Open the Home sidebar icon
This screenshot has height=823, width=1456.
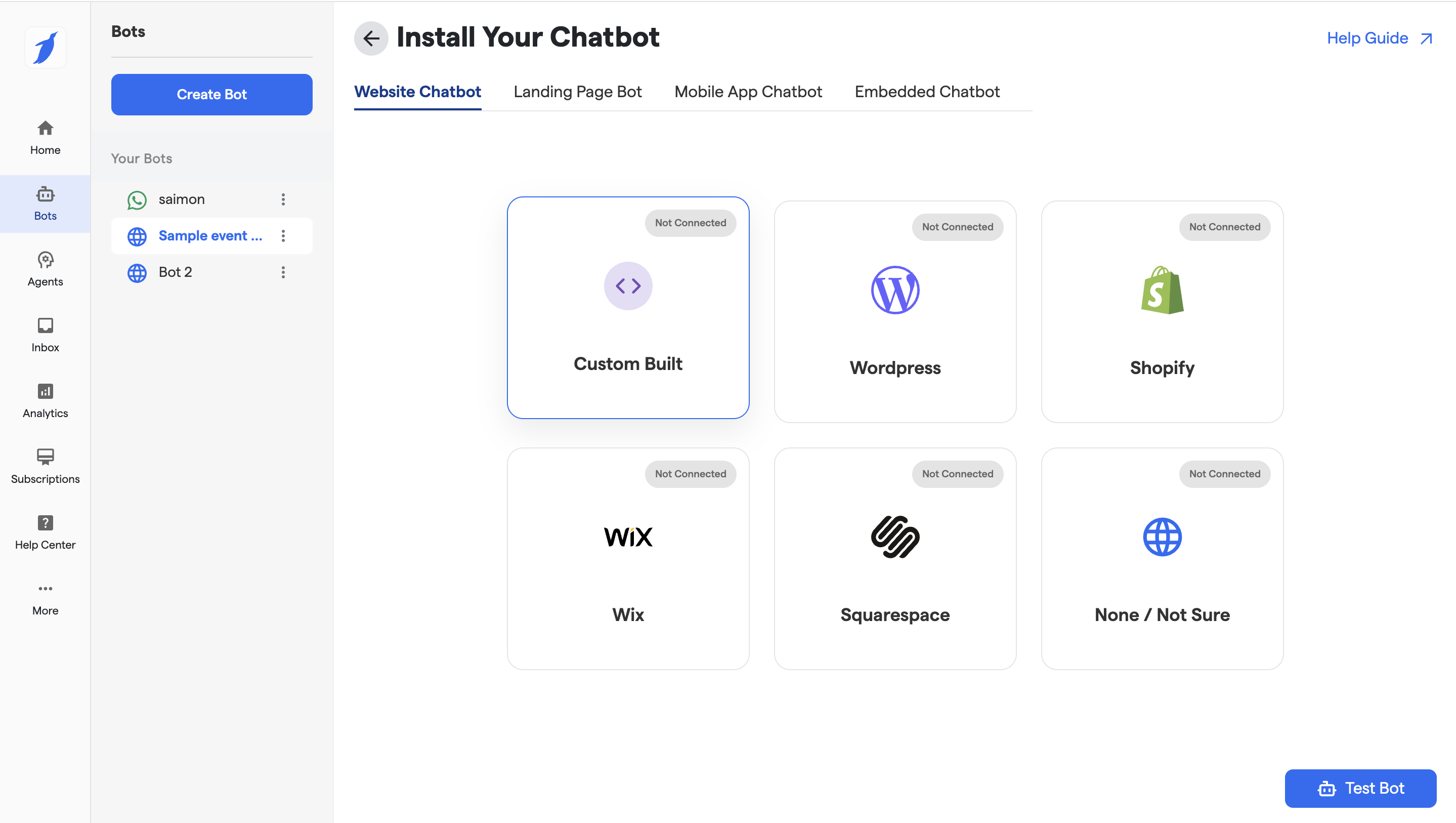coord(45,138)
